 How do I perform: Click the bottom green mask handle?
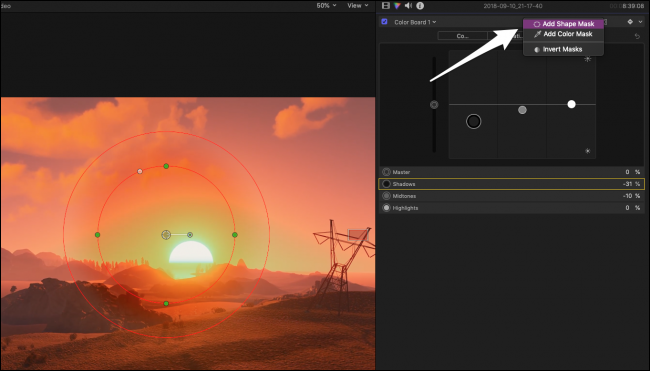click(166, 304)
